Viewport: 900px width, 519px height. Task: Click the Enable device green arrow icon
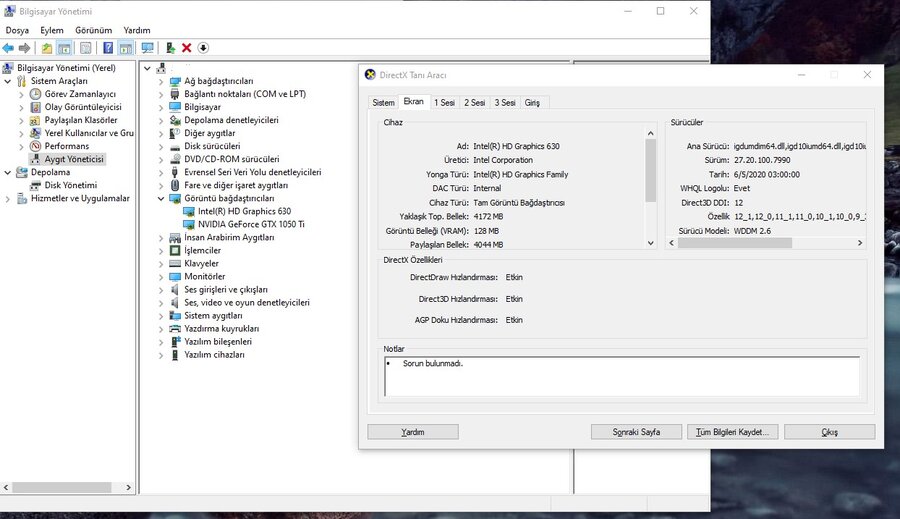[x=170, y=48]
